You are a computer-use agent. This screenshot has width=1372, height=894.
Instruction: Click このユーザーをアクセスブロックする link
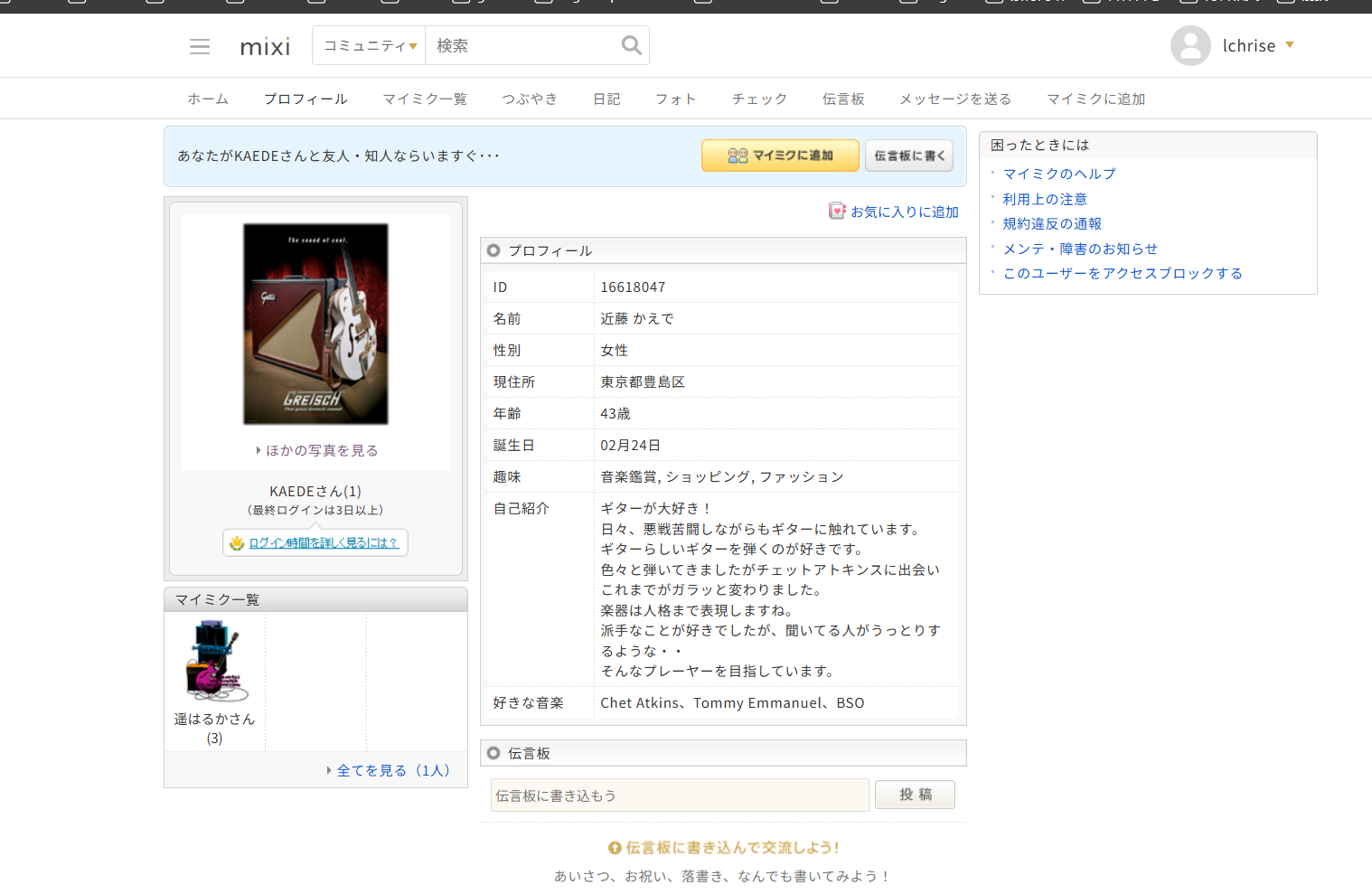1123,273
